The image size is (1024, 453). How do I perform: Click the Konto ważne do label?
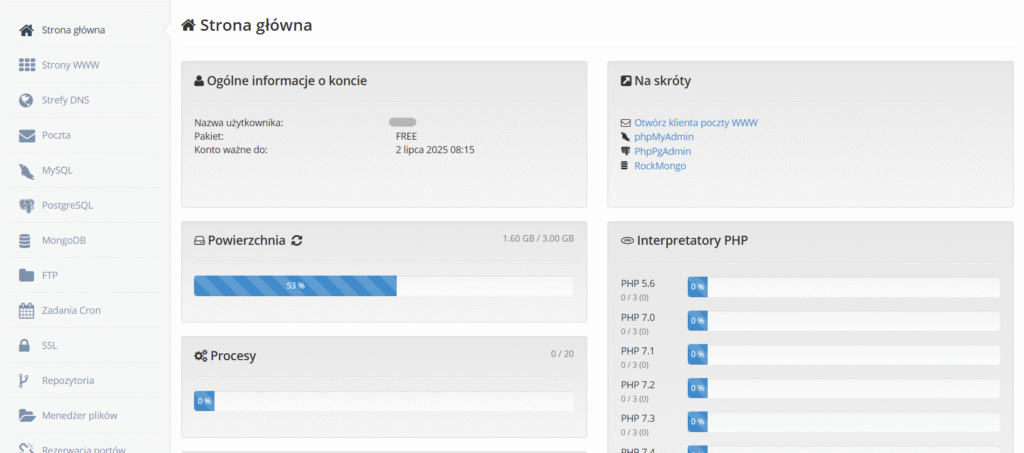coord(231,150)
